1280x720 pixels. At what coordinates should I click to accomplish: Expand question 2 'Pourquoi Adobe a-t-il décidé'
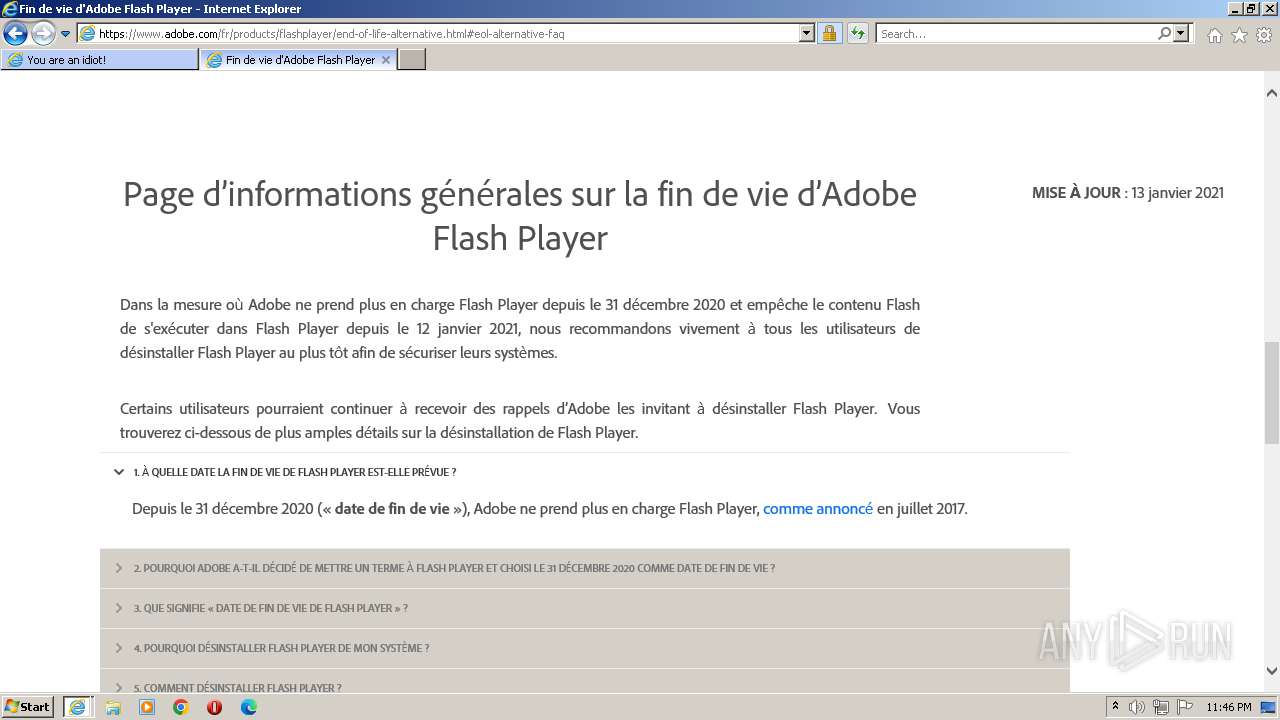[585, 568]
